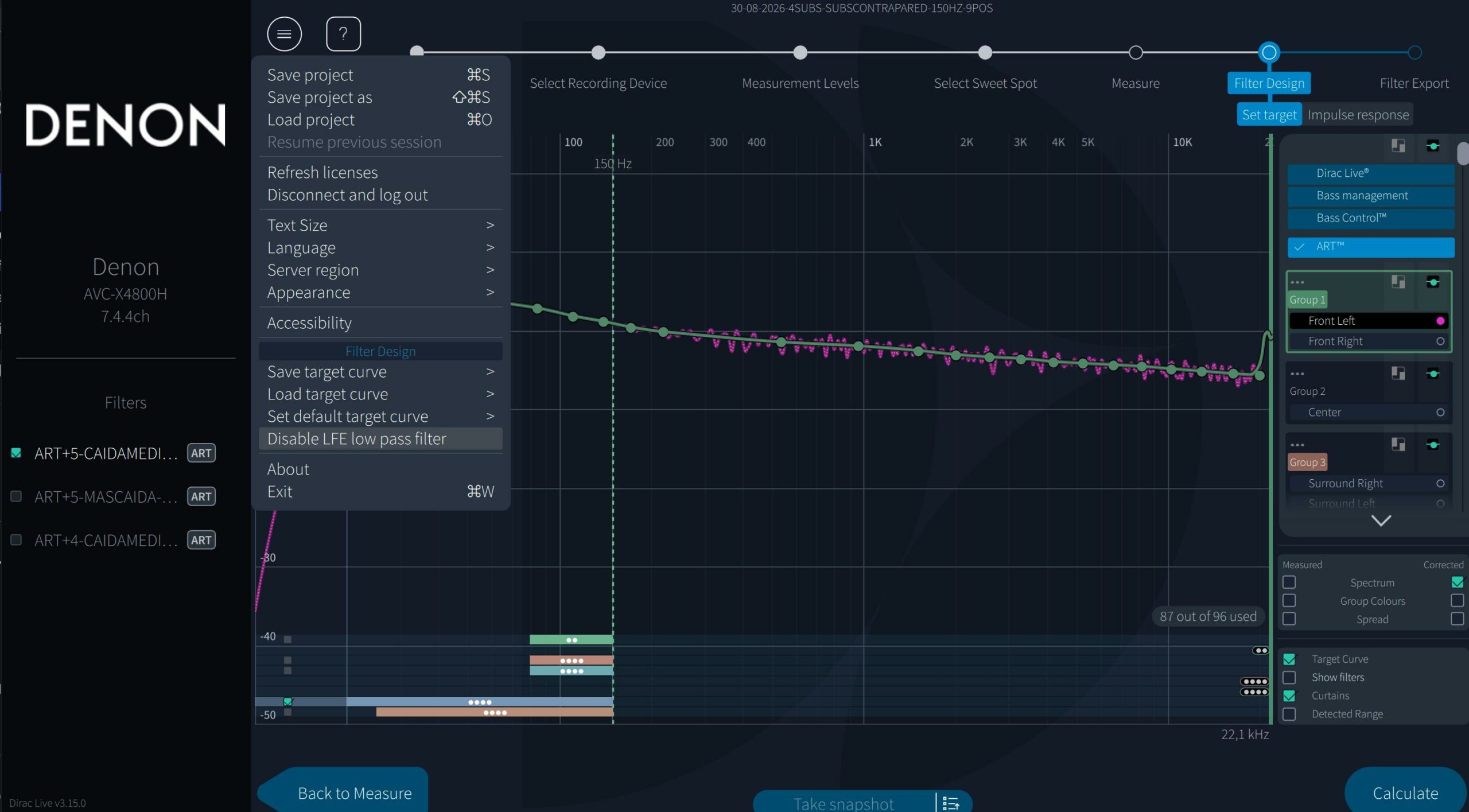Enable the ART+5-CAIDAMEDI filter checkbox
Viewport: 1469px width, 812px height.
(16, 453)
